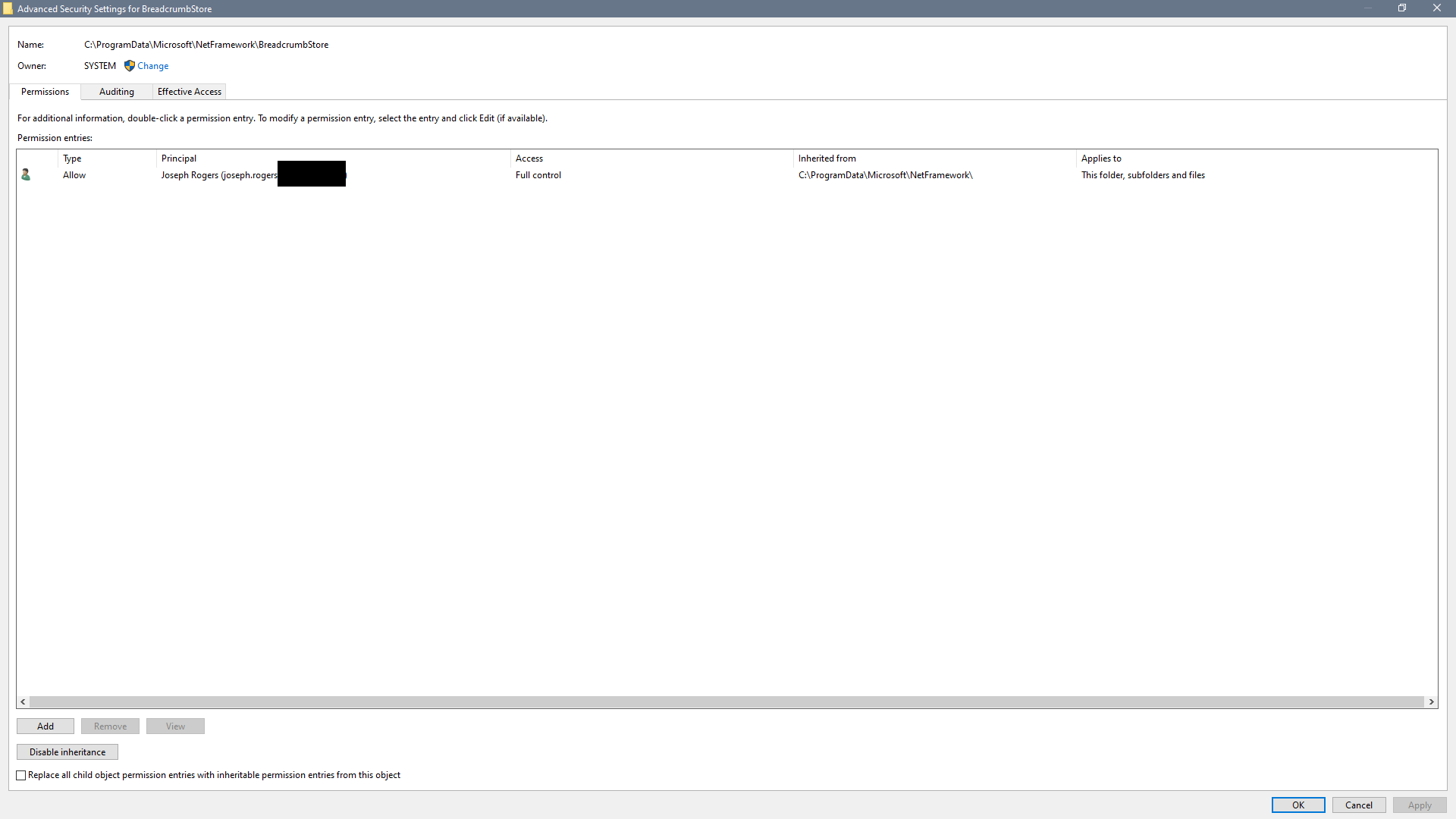
Task: Click the Inherited from column header
Action: pyautogui.click(x=827, y=158)
